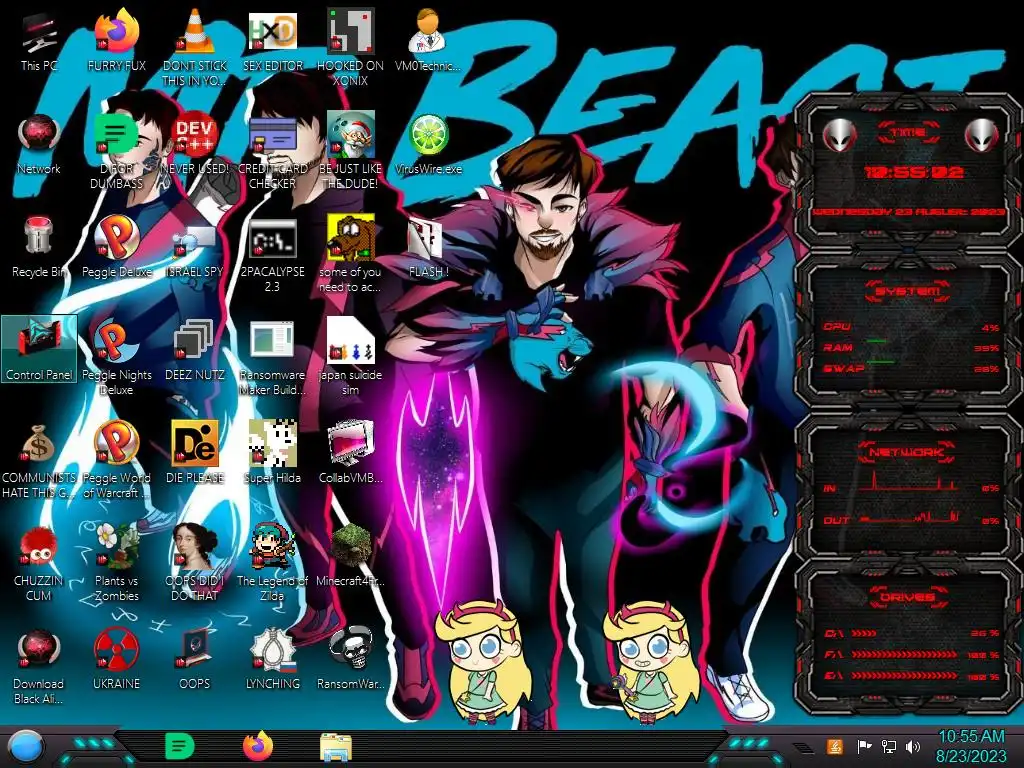Image resolution: width=1024 pixels, height=768 pixels.
Task: Open the Action Center flag tray icon
Action: pyautogui.click(x=864, y=746)
